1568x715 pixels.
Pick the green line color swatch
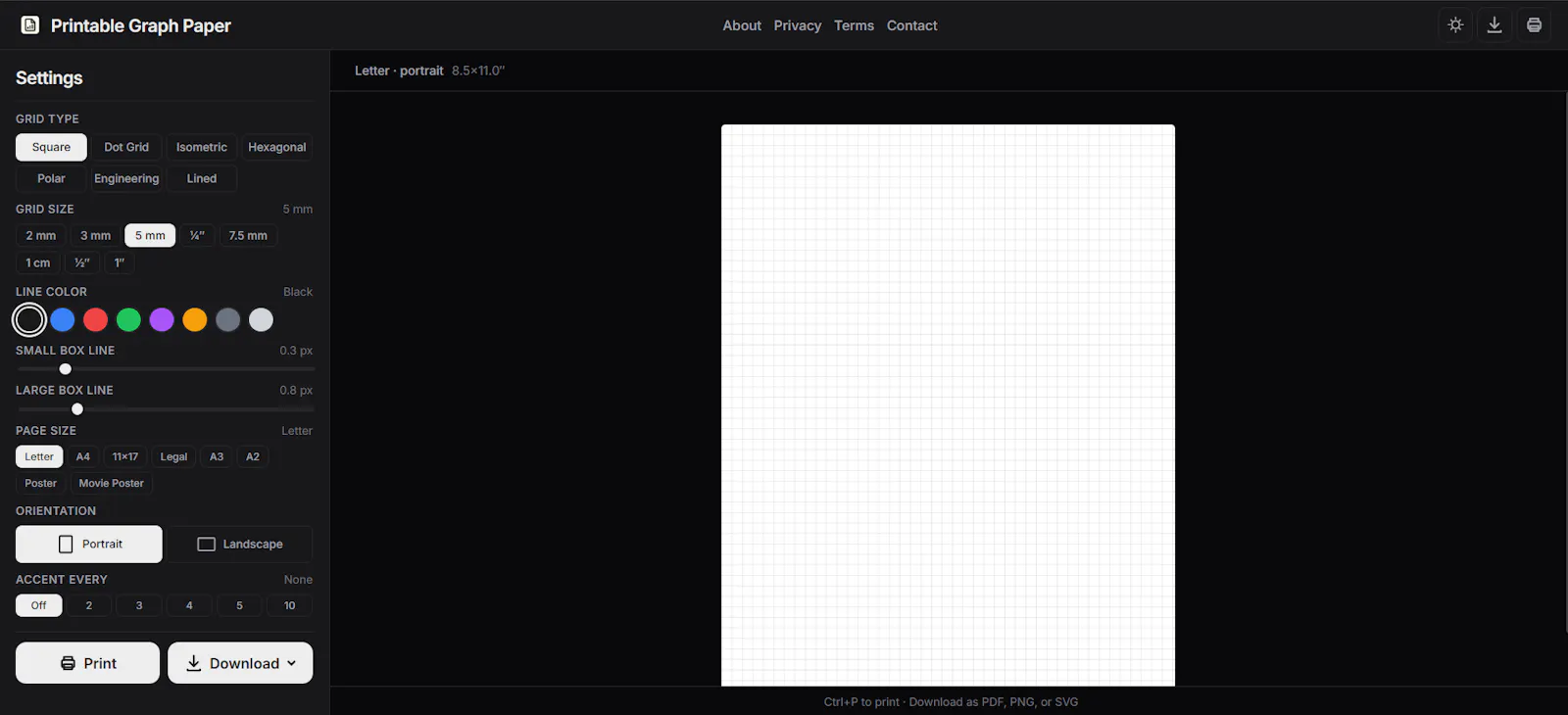pyautogui.click(x=128, y=319)
